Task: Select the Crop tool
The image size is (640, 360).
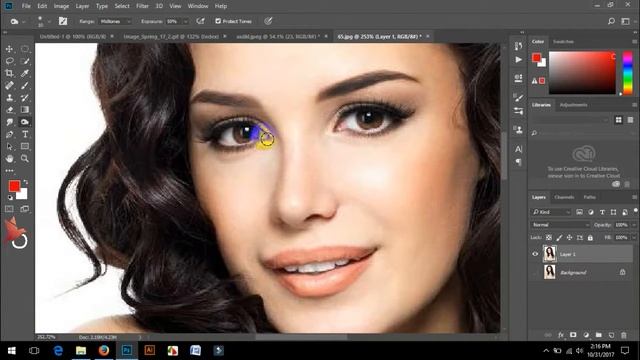Action: pos(9,73)
